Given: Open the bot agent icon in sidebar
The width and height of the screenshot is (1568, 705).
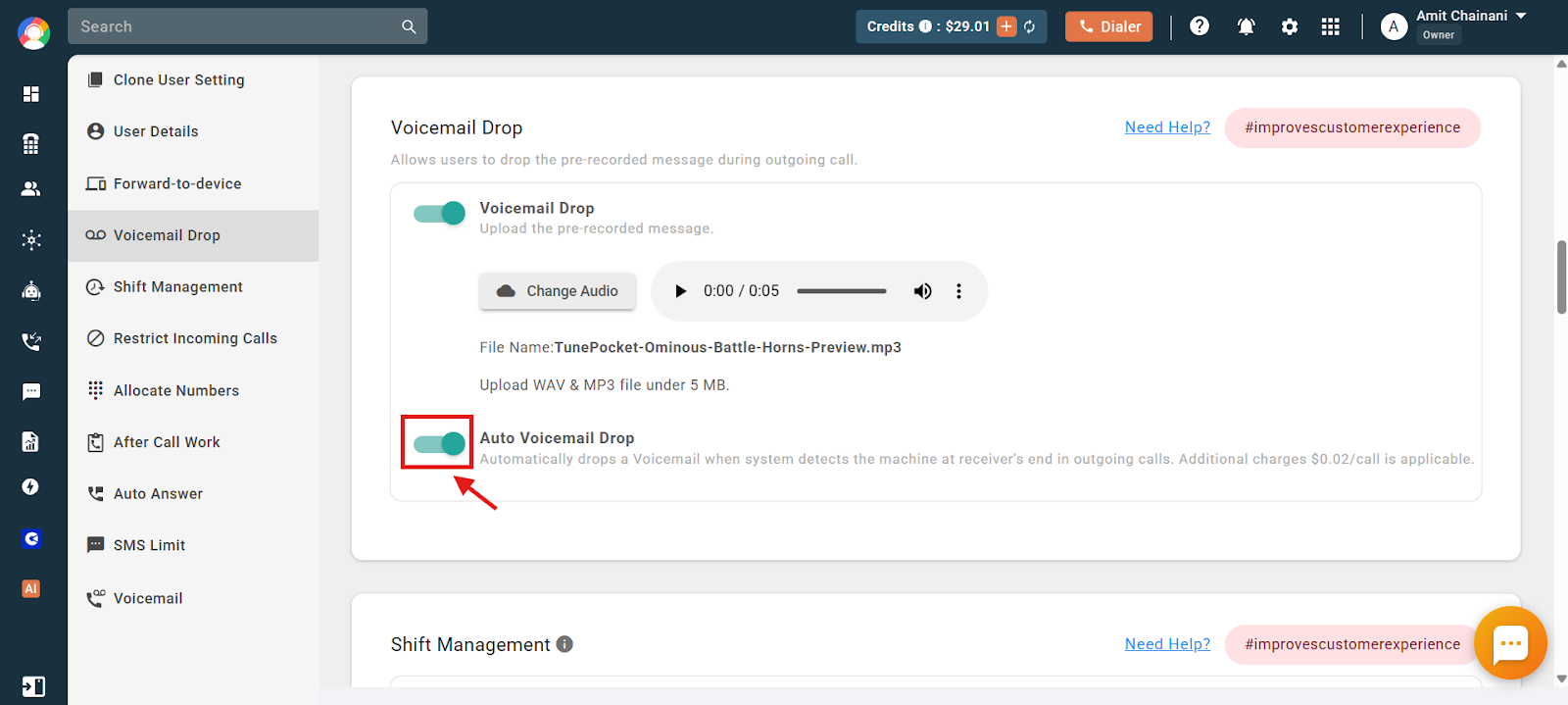Looking at the screenshot, I should pos(31,290).
